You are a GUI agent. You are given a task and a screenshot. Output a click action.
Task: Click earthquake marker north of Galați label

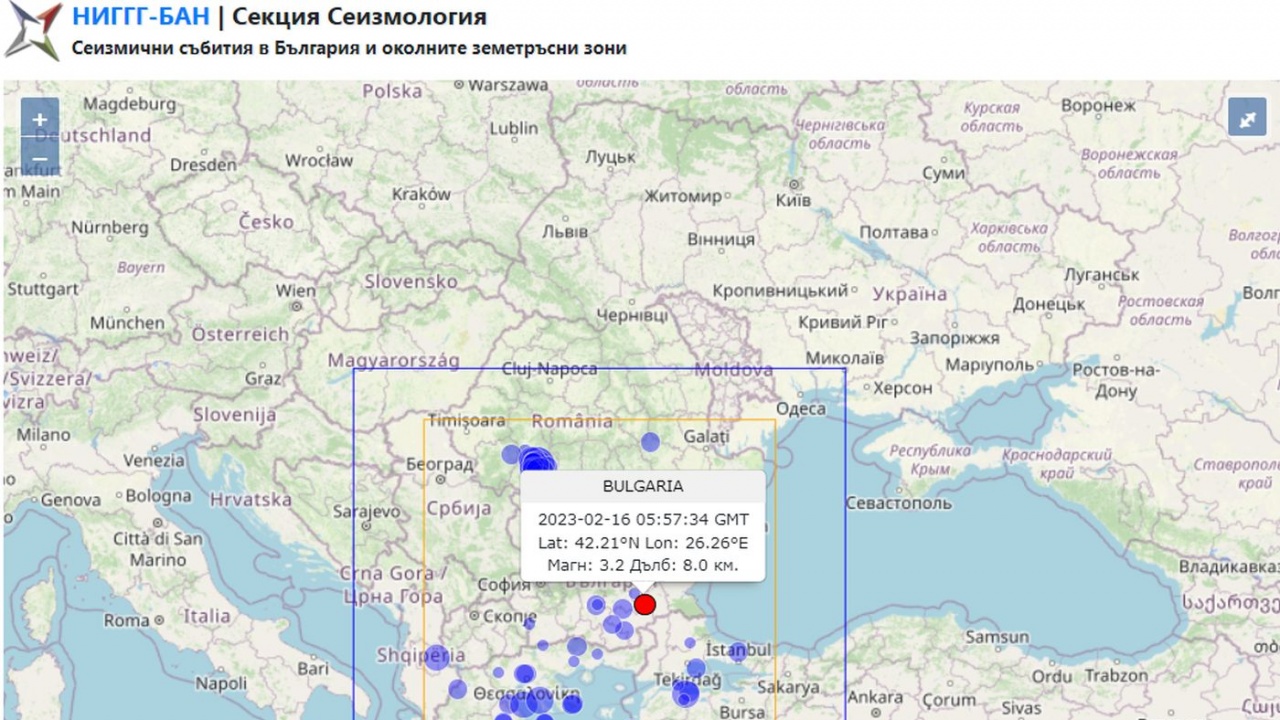(651, 442)
